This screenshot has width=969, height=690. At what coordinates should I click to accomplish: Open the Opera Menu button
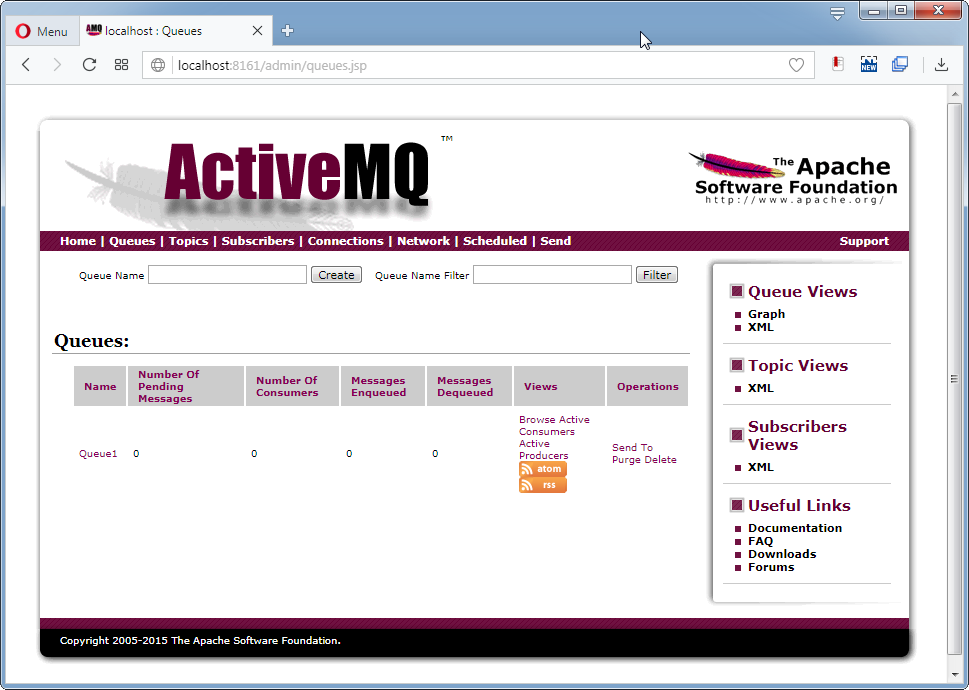pyautogui.click(x=42, y=31)
